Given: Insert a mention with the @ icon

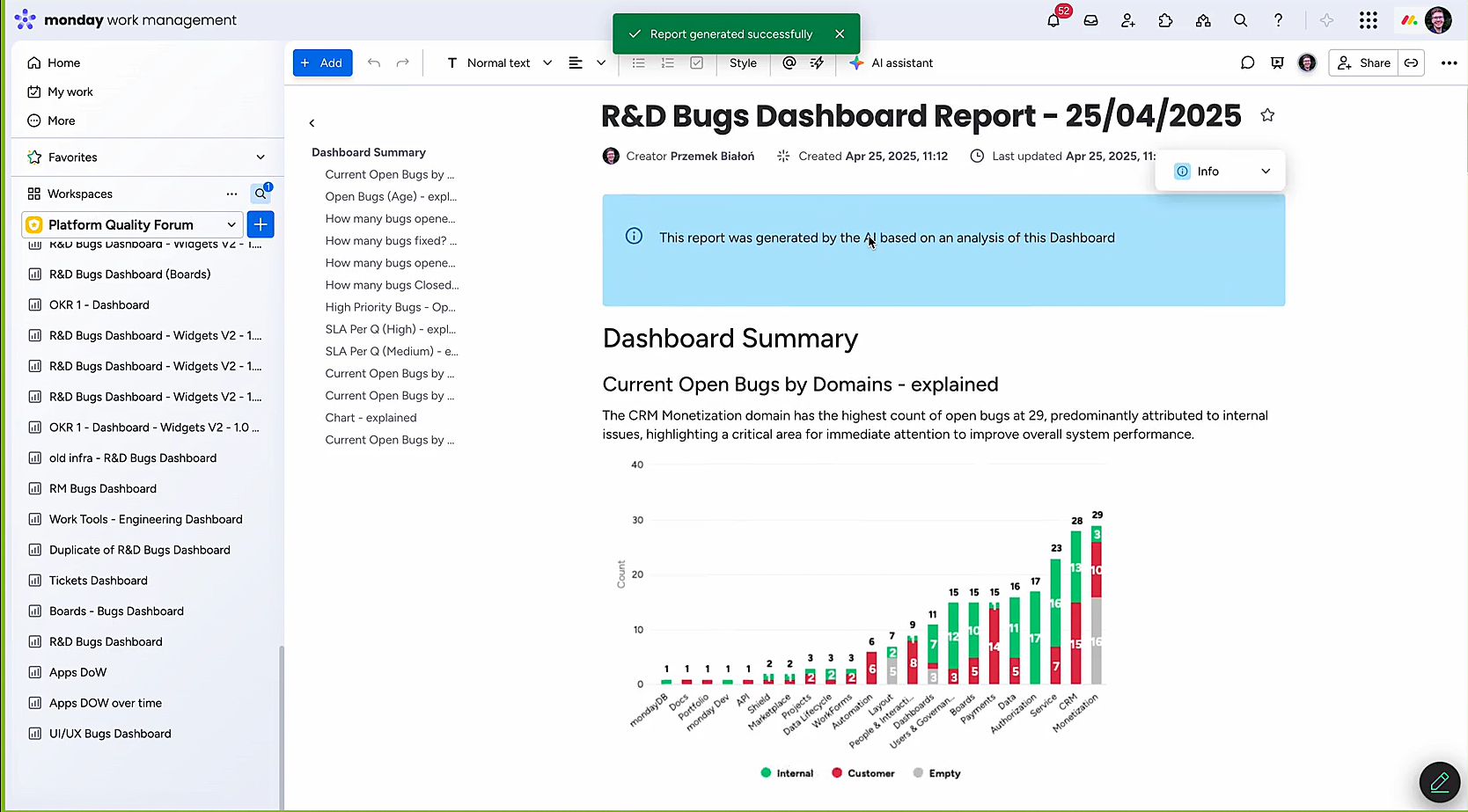Looking at the screenshot, I should [x=789, y=62].
